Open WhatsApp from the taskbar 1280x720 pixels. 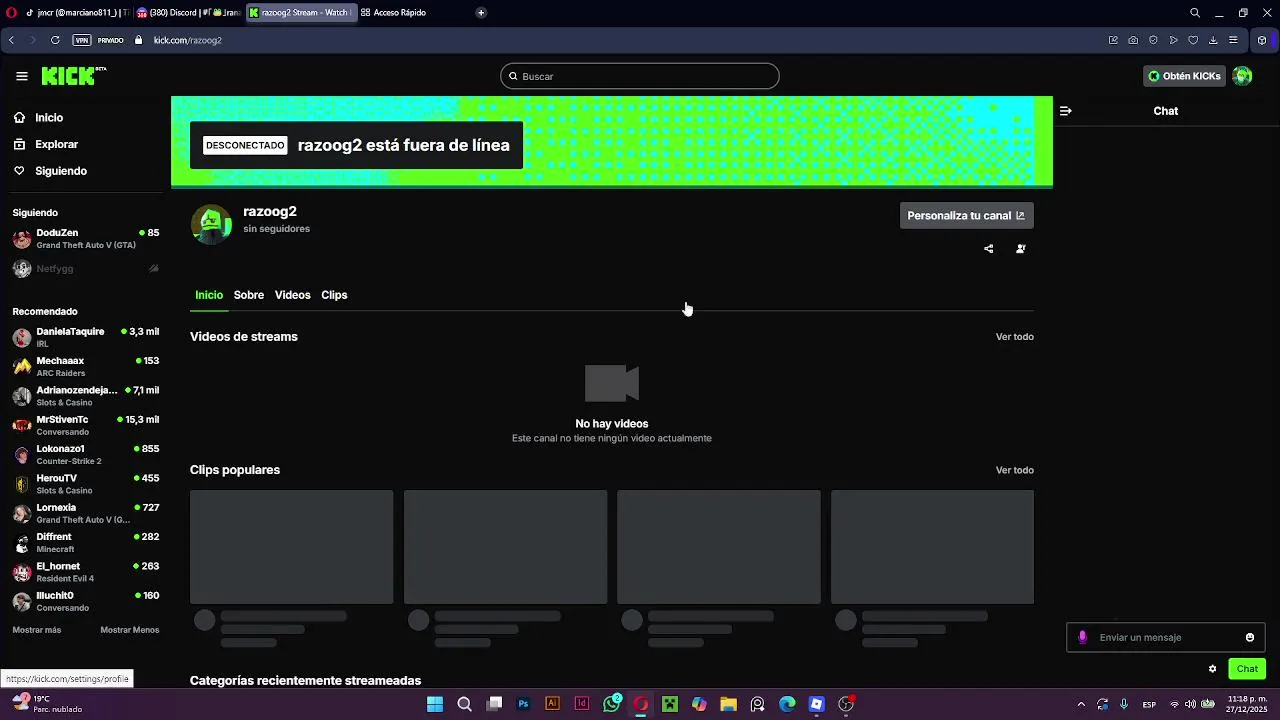click(612, 704)
